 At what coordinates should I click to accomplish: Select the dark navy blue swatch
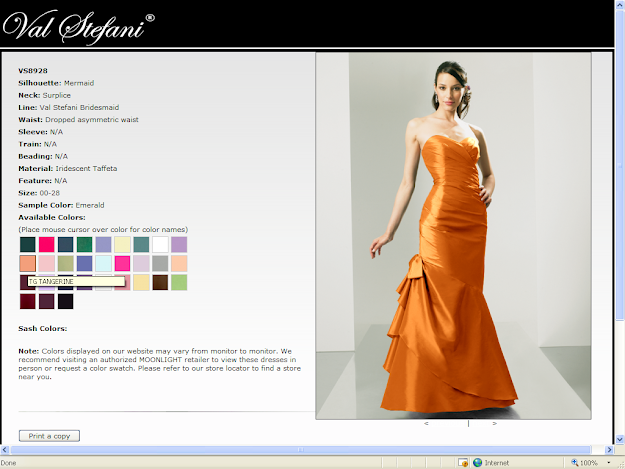point(65,244)
